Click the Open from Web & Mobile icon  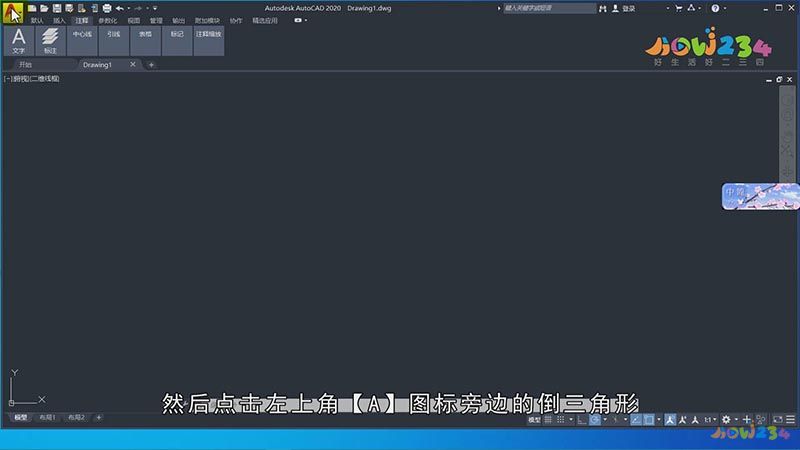coord(82,8)
